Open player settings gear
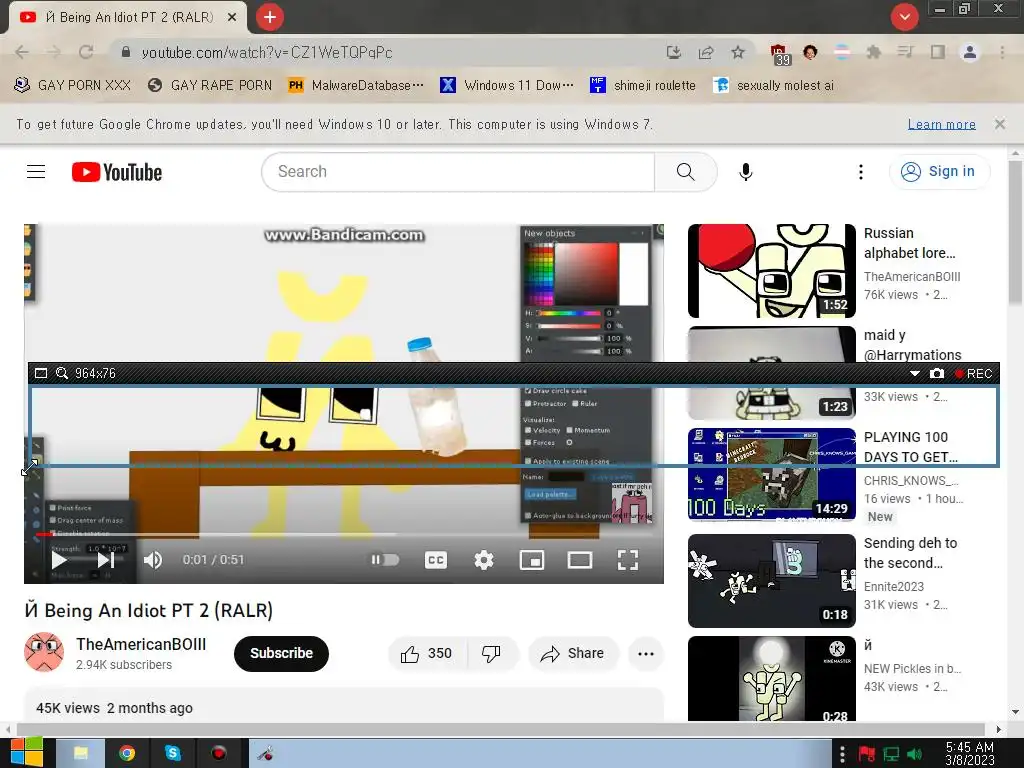The height and width of the screenshot is (768, 1024). pos(484,560)
